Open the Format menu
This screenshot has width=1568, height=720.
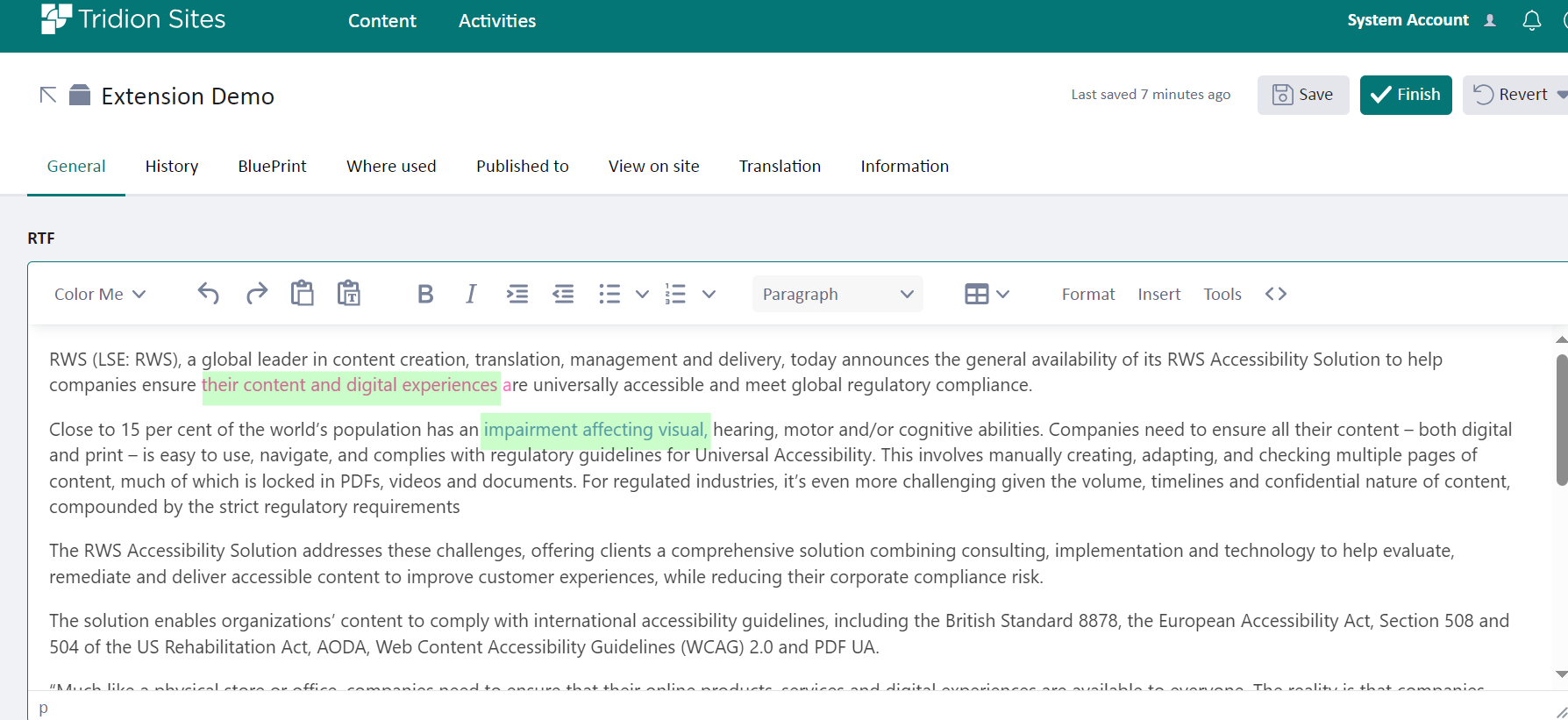(x=1088, y=294)
